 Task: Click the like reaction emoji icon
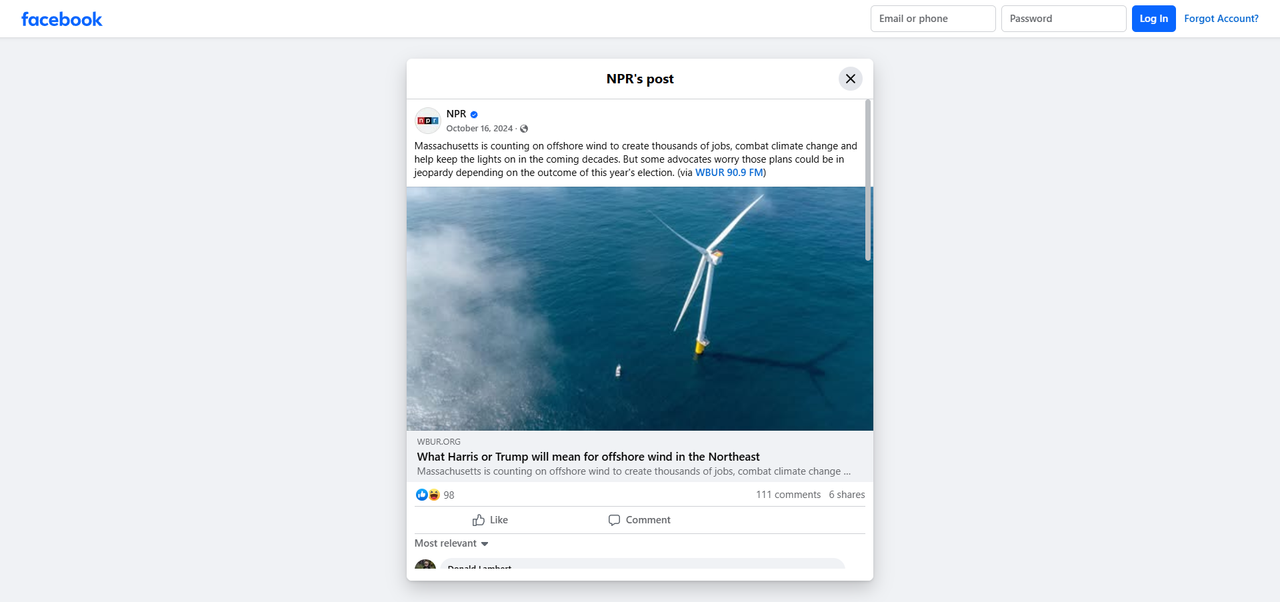(422, 495)
